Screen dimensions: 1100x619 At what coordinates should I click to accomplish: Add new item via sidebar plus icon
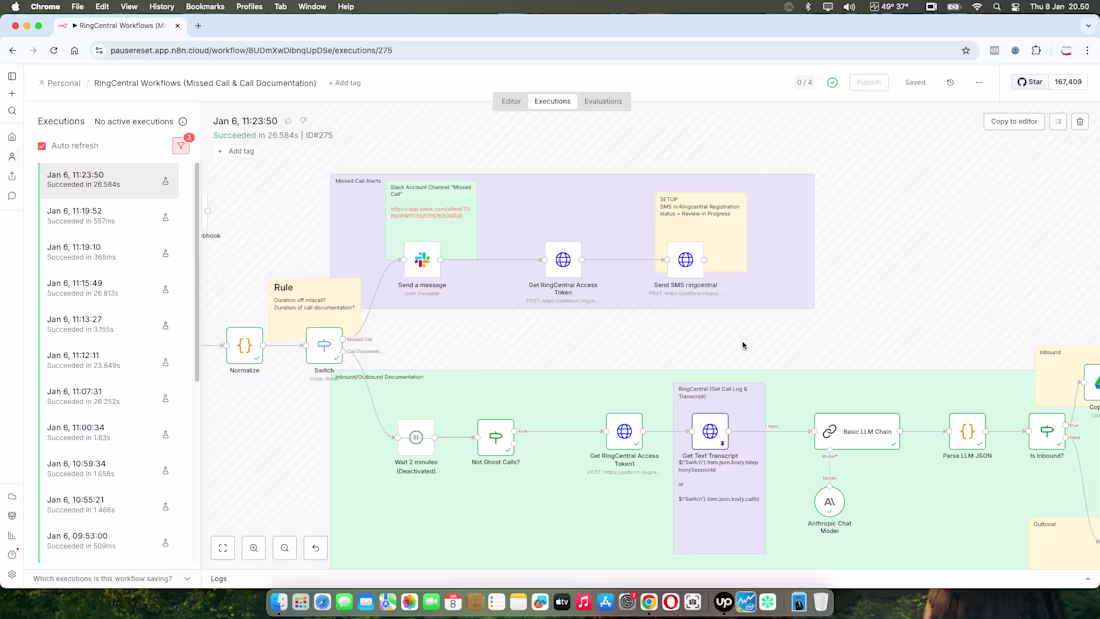pos(12,93)
